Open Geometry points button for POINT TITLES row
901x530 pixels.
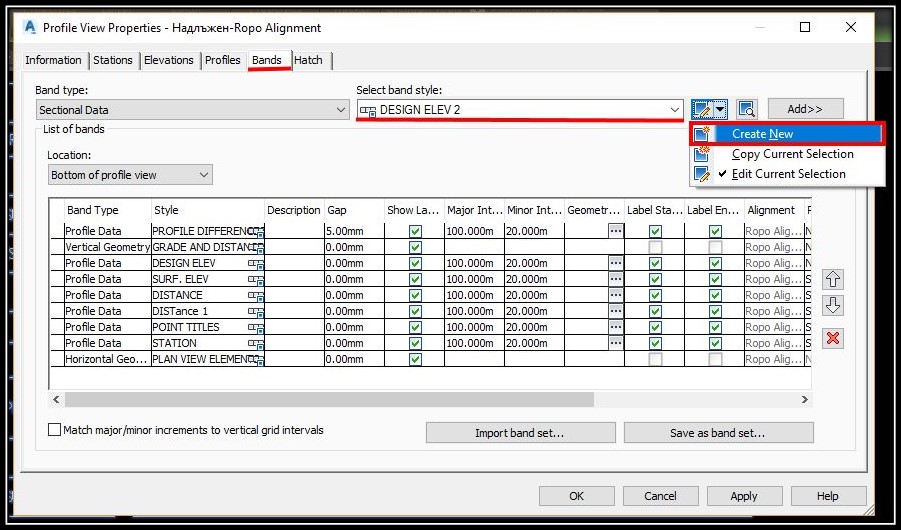pos(615,327)
